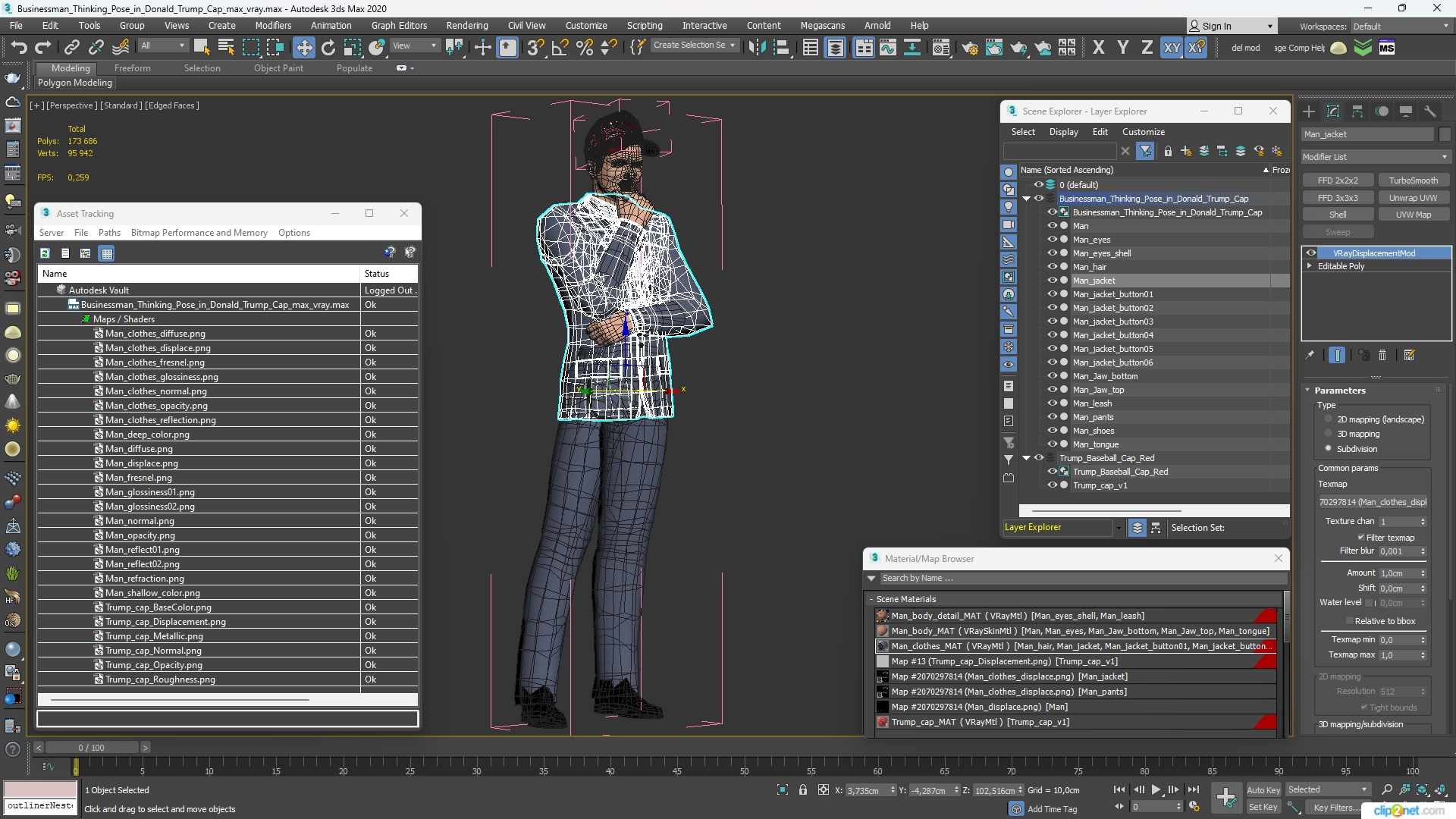
Task: Toggle Filter texmap checkbox
Action: tap(1360, 538)
